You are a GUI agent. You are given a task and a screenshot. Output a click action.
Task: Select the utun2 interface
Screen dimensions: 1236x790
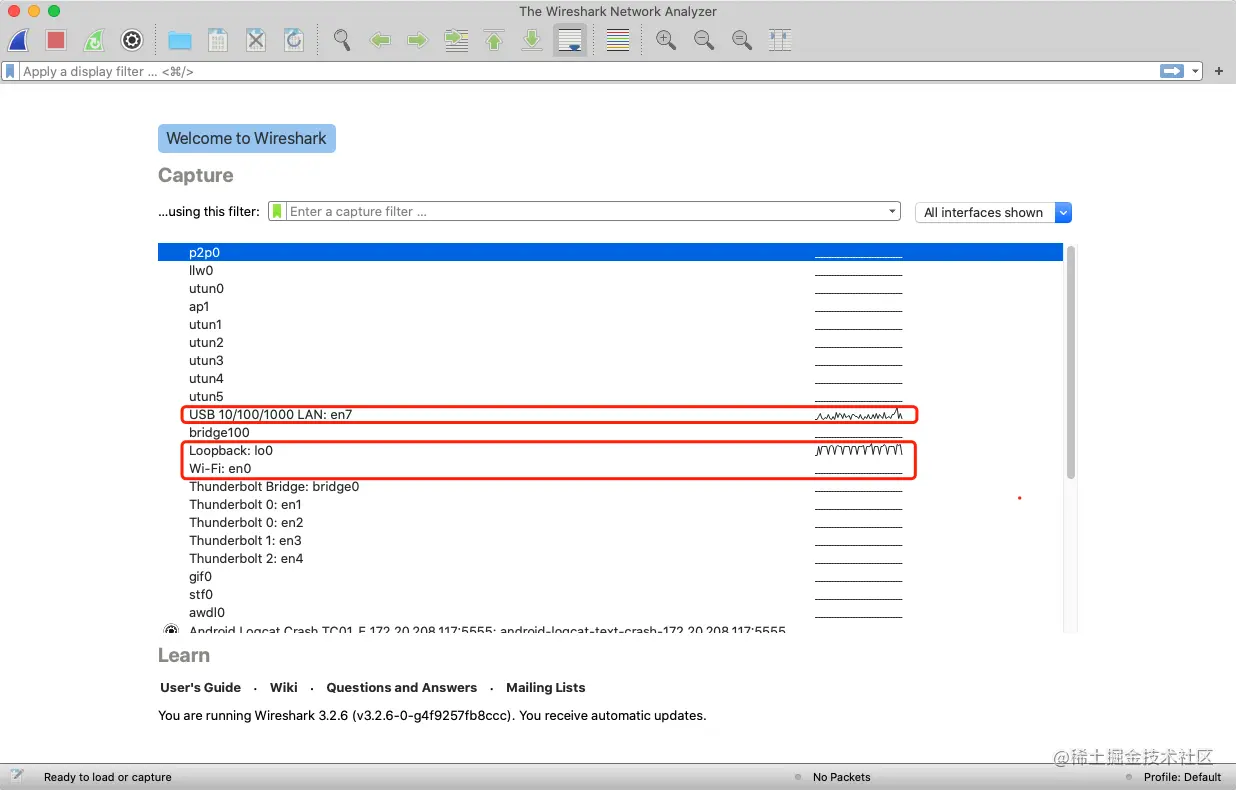point(610,342)
